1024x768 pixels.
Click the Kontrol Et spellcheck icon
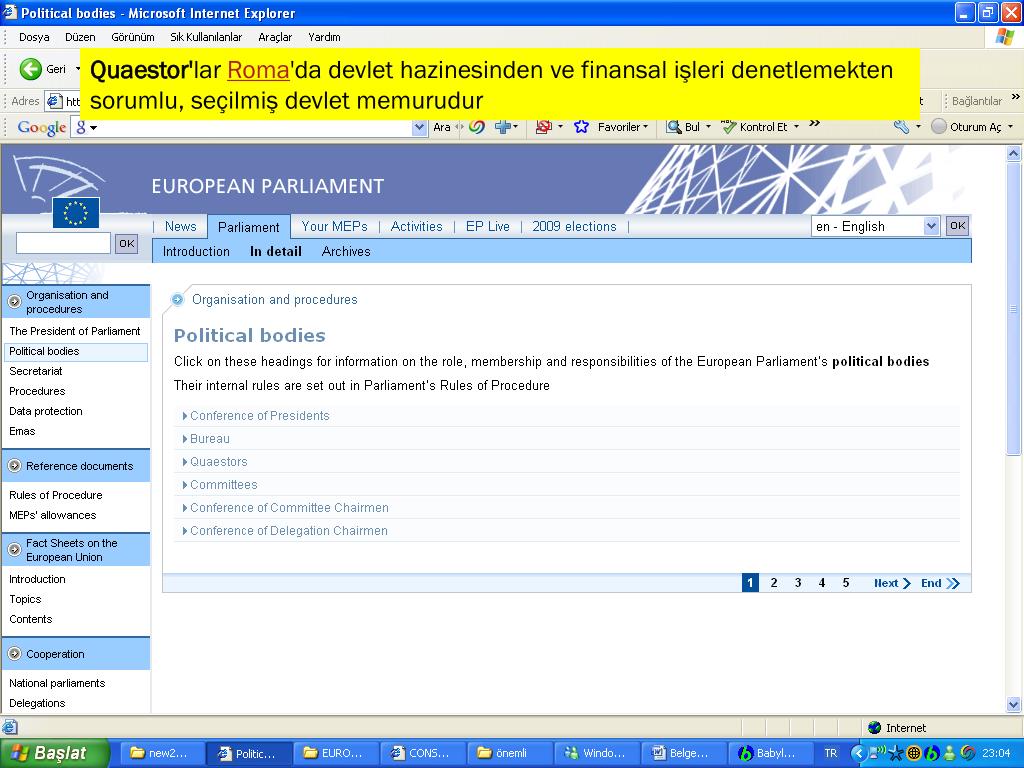[729, 127]
